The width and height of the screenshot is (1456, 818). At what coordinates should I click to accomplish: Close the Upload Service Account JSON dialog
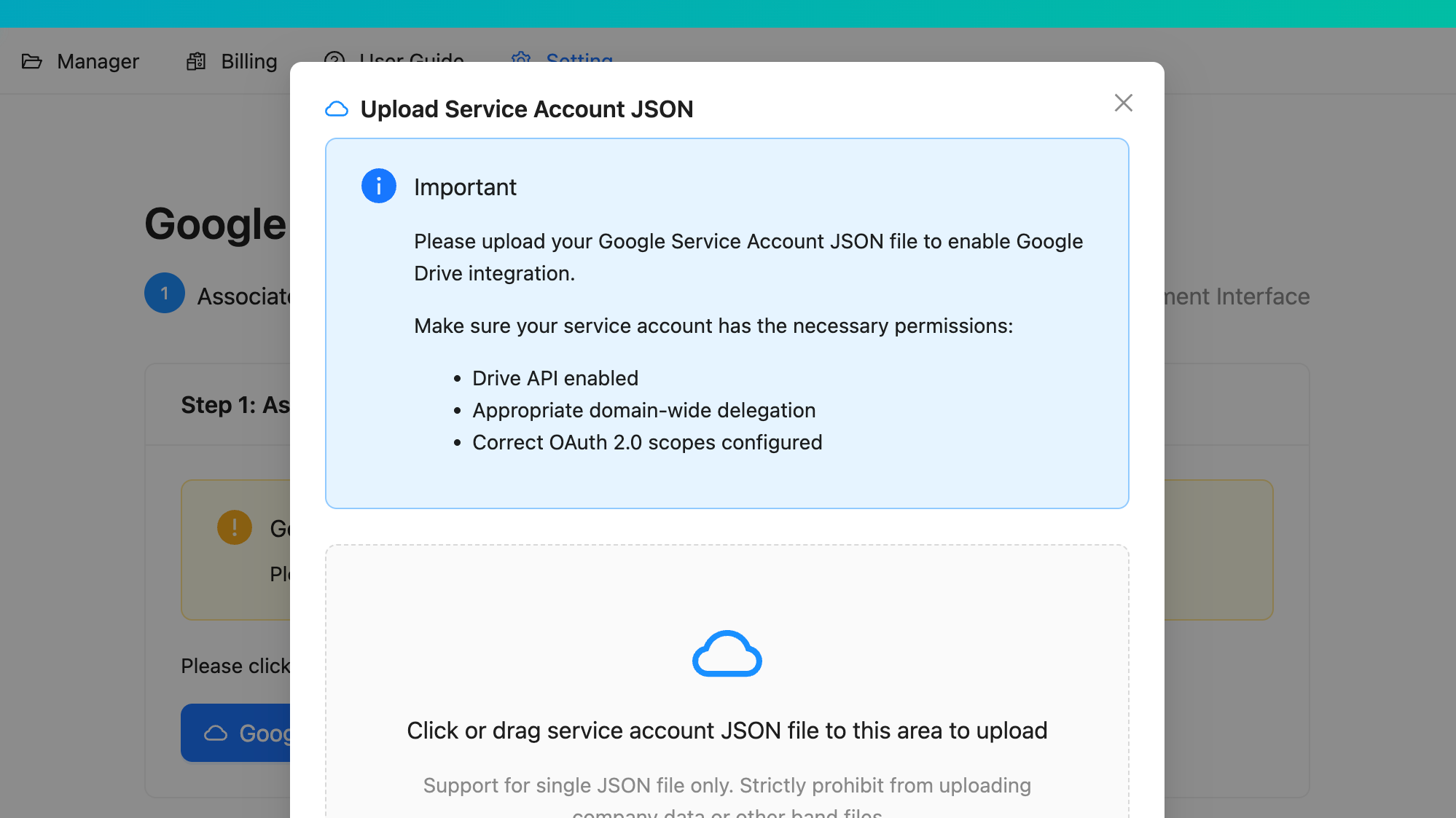(1123, 103)
